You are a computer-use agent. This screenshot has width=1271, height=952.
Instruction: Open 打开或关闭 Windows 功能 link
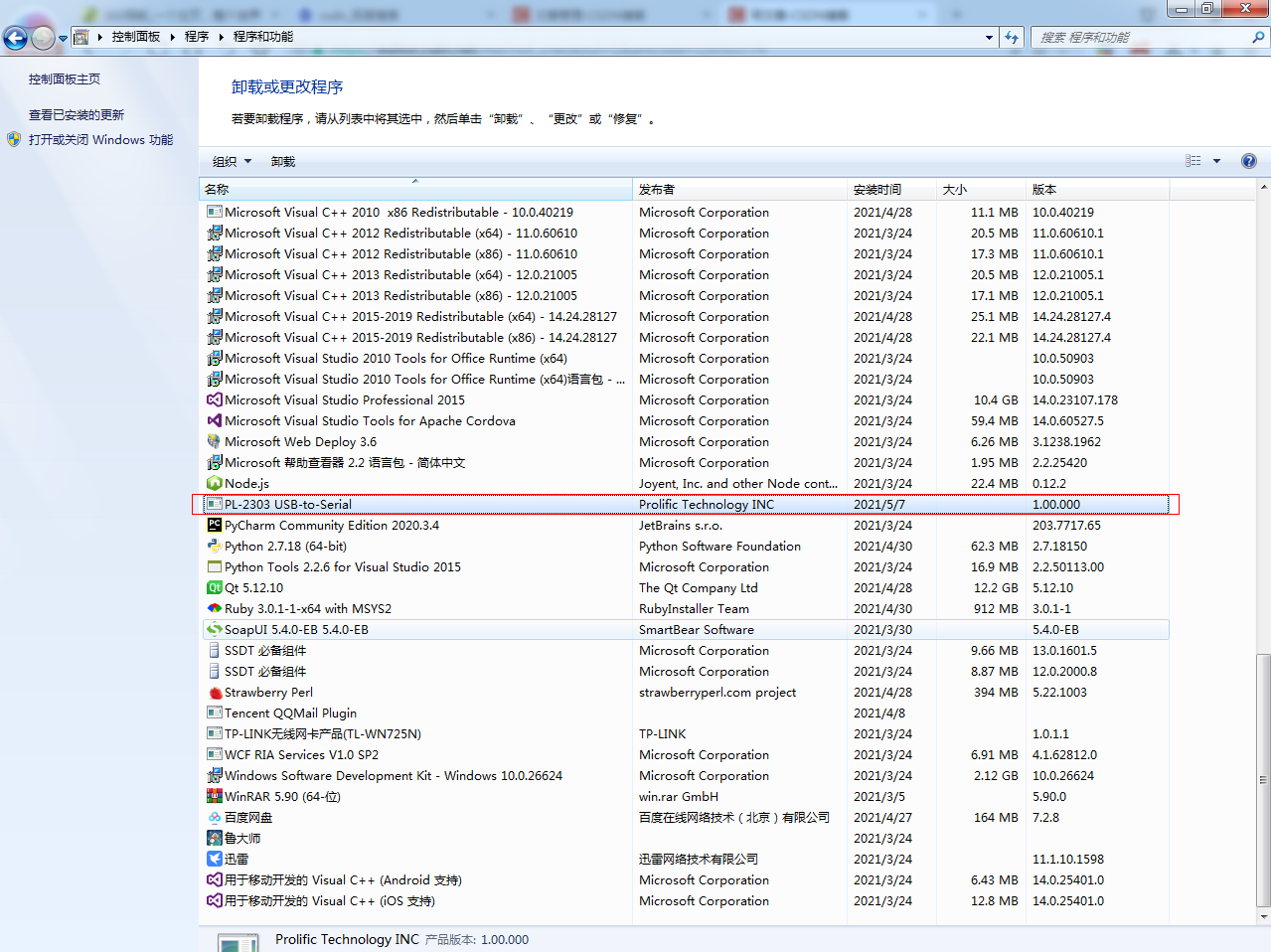tap(100, 140)
